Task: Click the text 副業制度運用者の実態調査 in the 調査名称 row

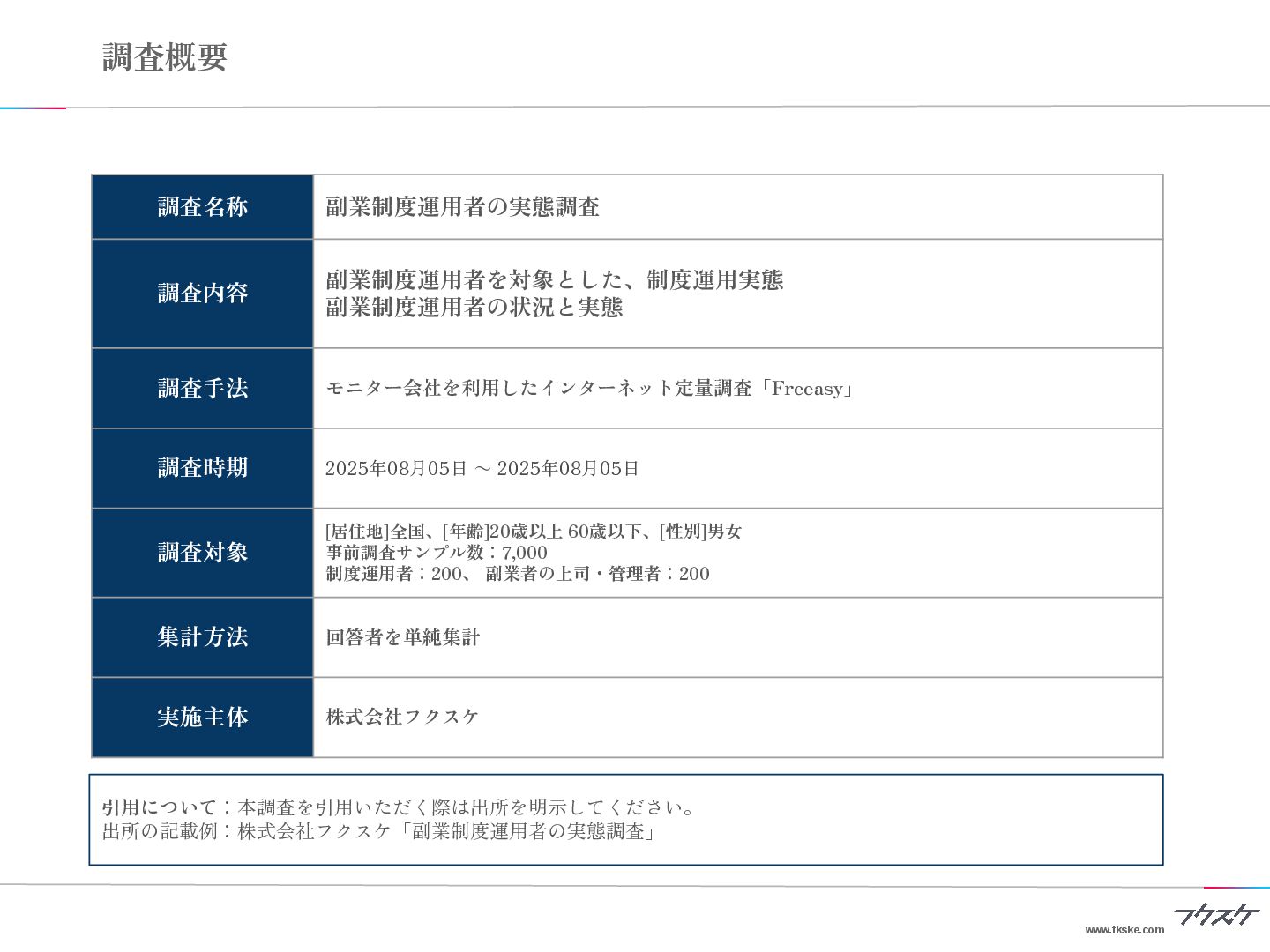Action: coord(463,207)
